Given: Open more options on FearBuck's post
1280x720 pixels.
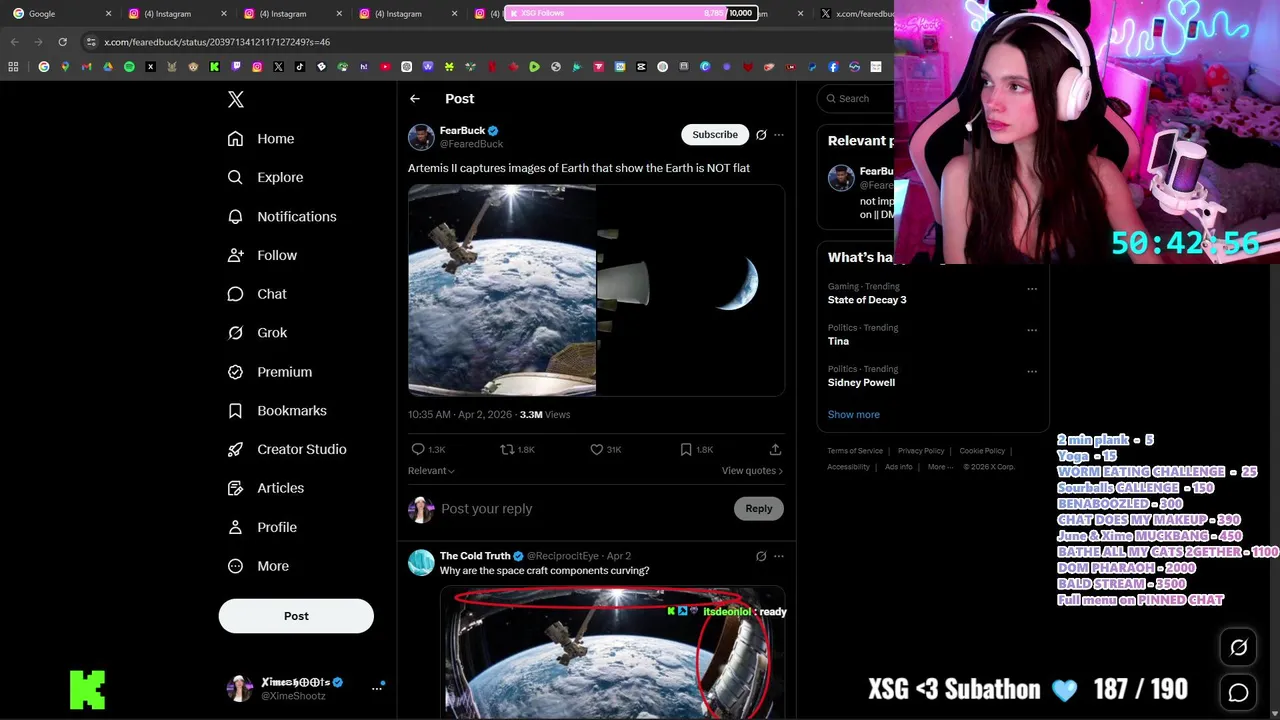Looking at the screenshot, I should coord(779,135).
